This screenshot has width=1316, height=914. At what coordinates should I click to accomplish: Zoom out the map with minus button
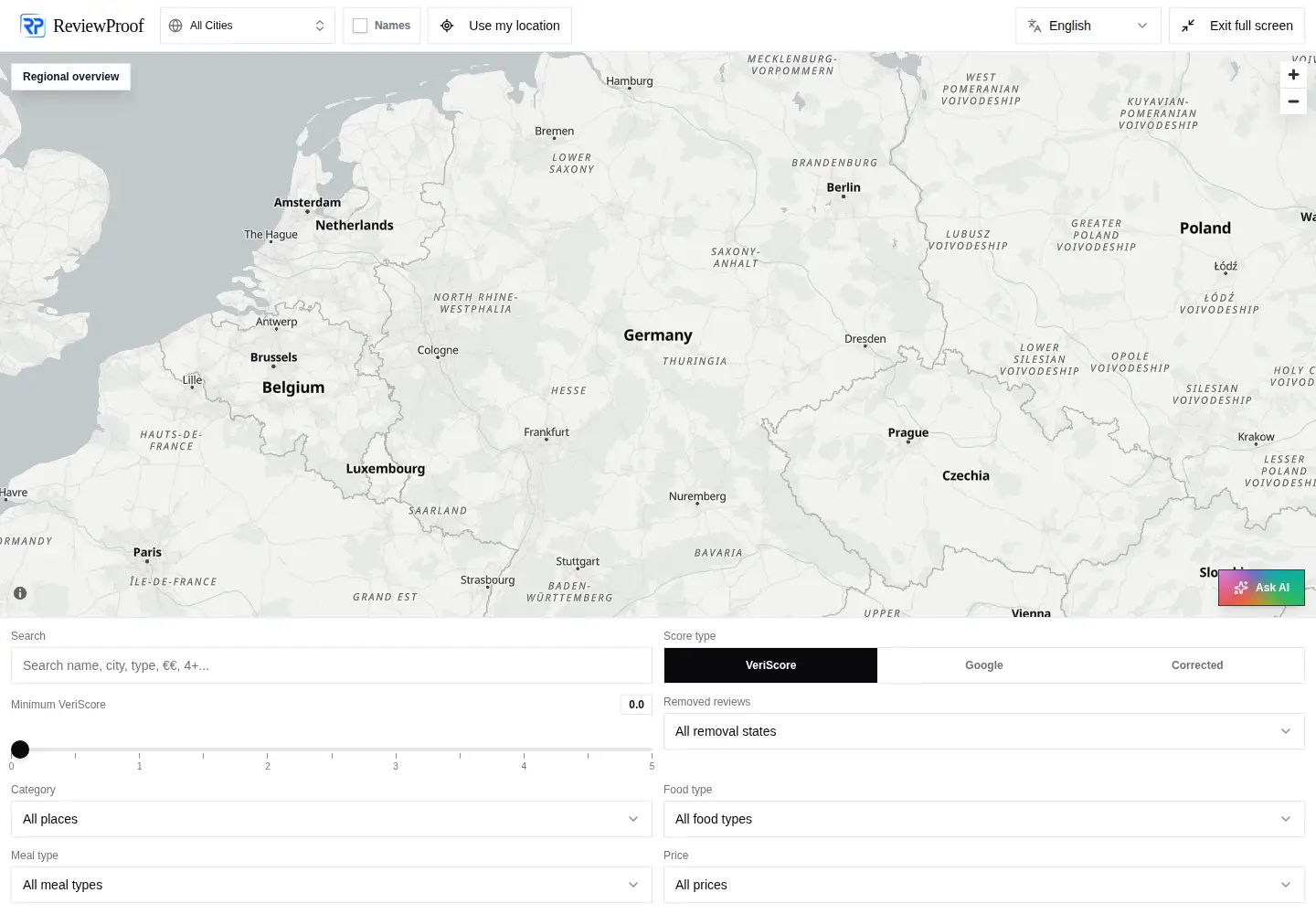[1293, 101]
